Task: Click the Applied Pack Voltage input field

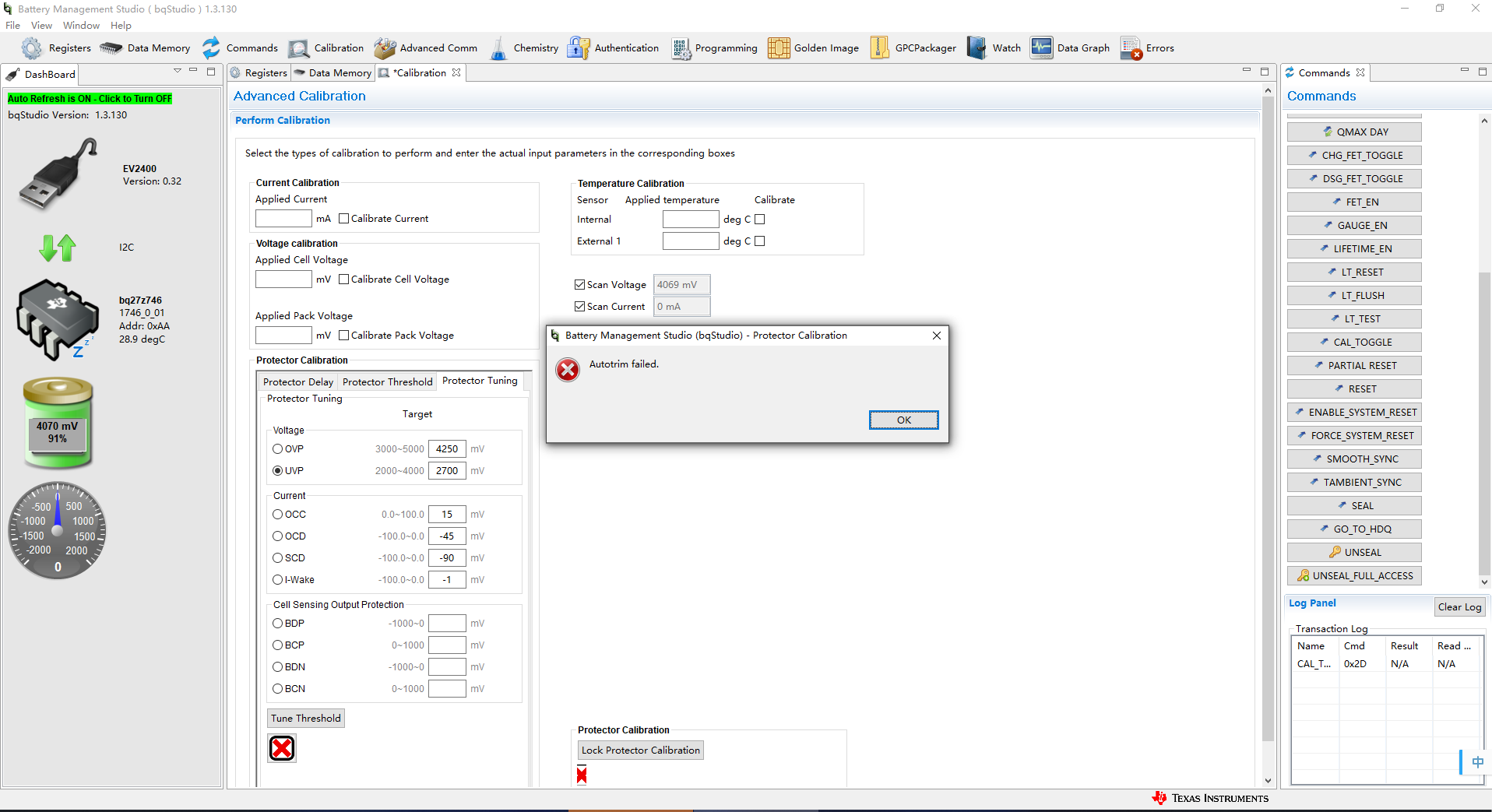Action: [283, 336]
